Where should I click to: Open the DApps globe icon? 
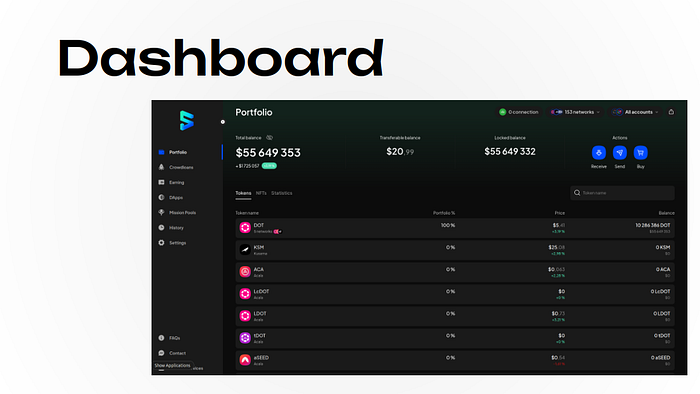point(161,197)
